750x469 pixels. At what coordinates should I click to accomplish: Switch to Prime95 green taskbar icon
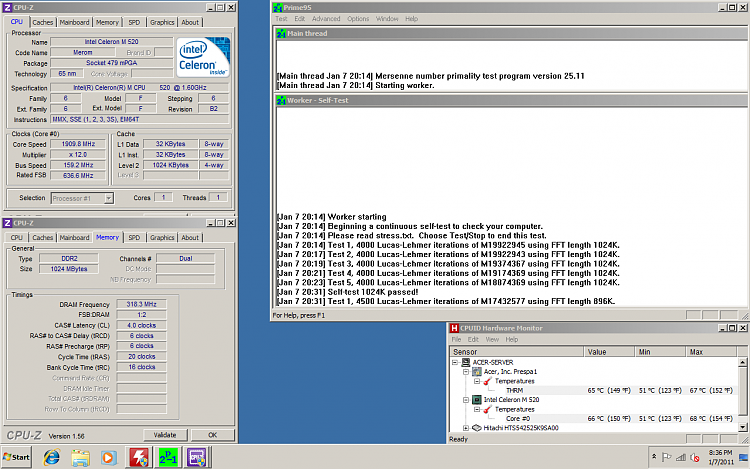coord(168,458)
